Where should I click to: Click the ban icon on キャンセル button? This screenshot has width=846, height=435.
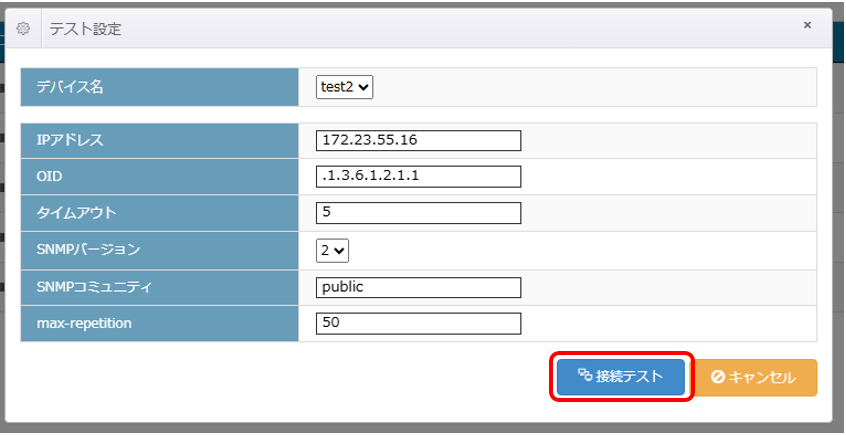pyautogui.click(x=717, y=378)
